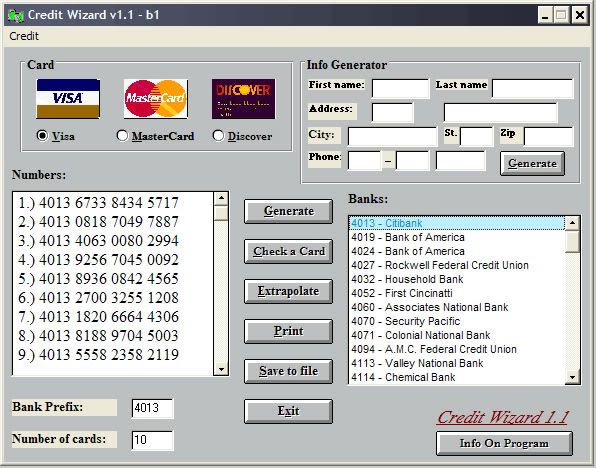The height and width of the screenshot is (468, 596).
Task: Click the Visa card logo image
Action: (x=68, y=99)
